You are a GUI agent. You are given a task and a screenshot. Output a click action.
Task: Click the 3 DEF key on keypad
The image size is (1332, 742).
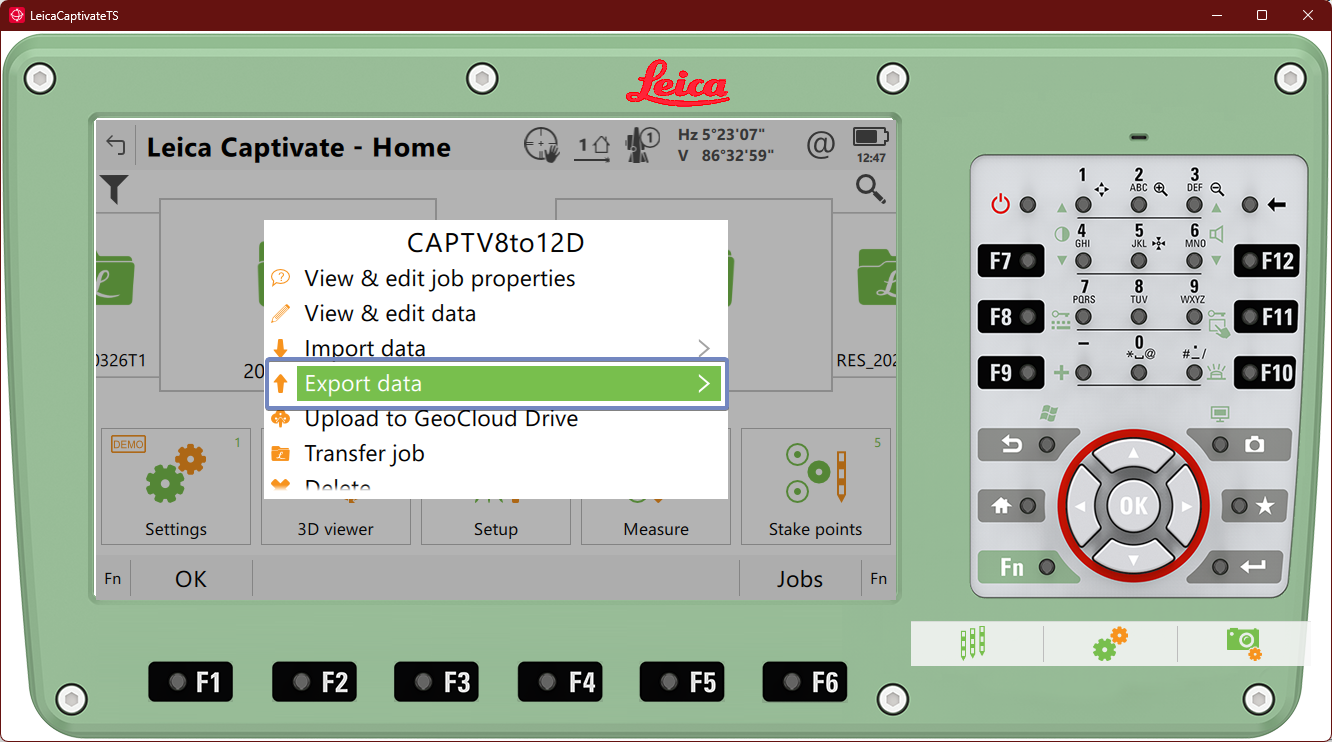(x=1194, y=205)
